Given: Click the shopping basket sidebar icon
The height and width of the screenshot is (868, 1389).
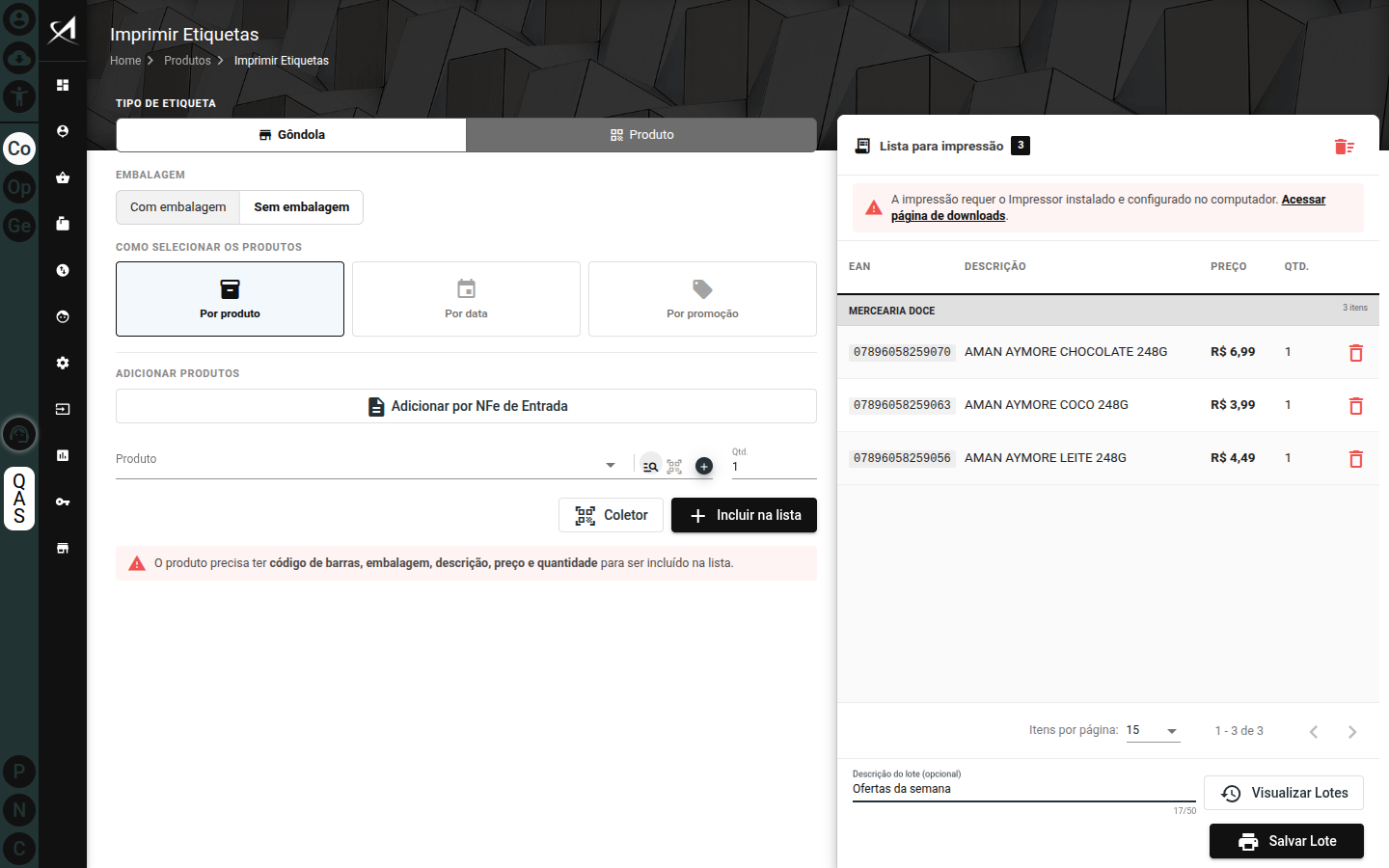Looking at the screenshot, I should [x=63, y=177].
